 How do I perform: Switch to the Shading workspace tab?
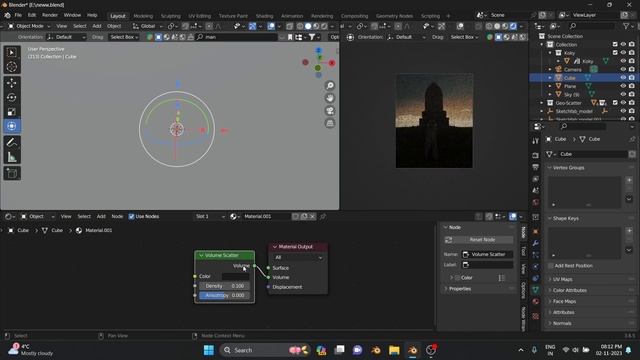[x=264, y=16]
